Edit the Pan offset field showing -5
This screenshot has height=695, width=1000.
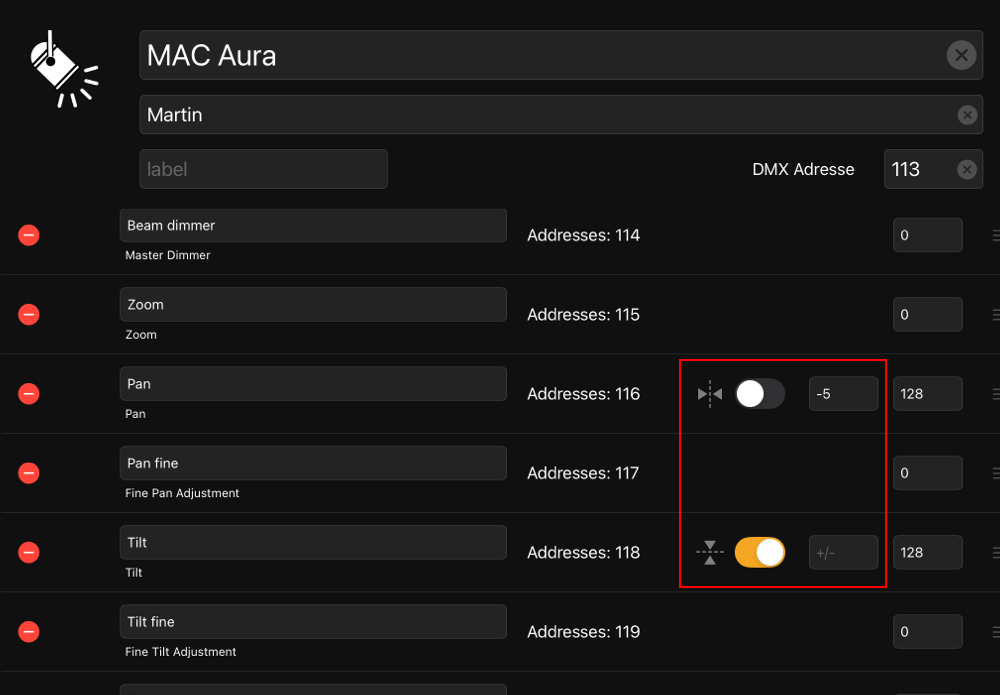pyautogui.click(x=843, y=394)
